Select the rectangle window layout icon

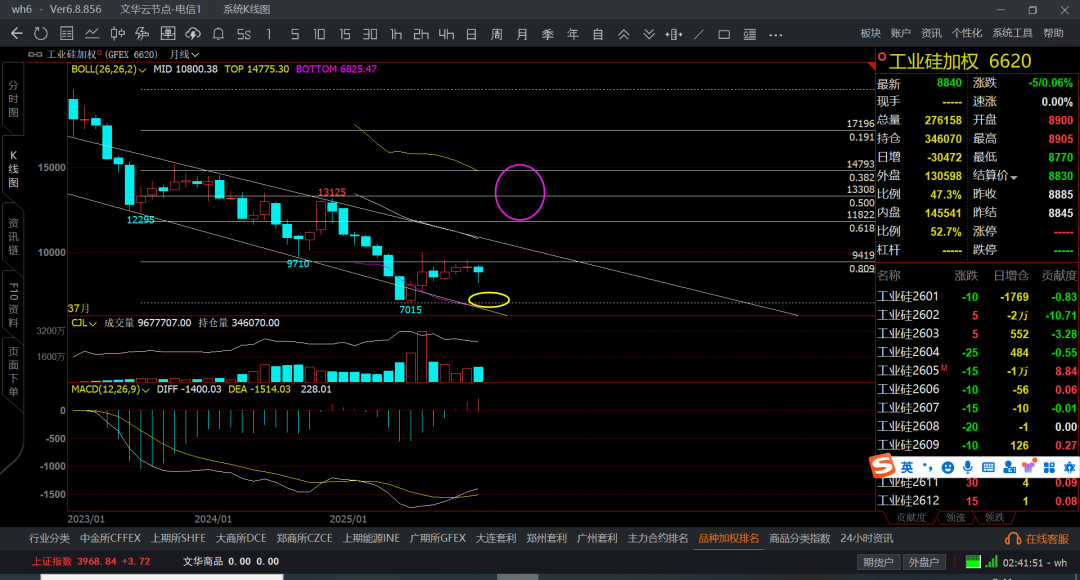724,34
